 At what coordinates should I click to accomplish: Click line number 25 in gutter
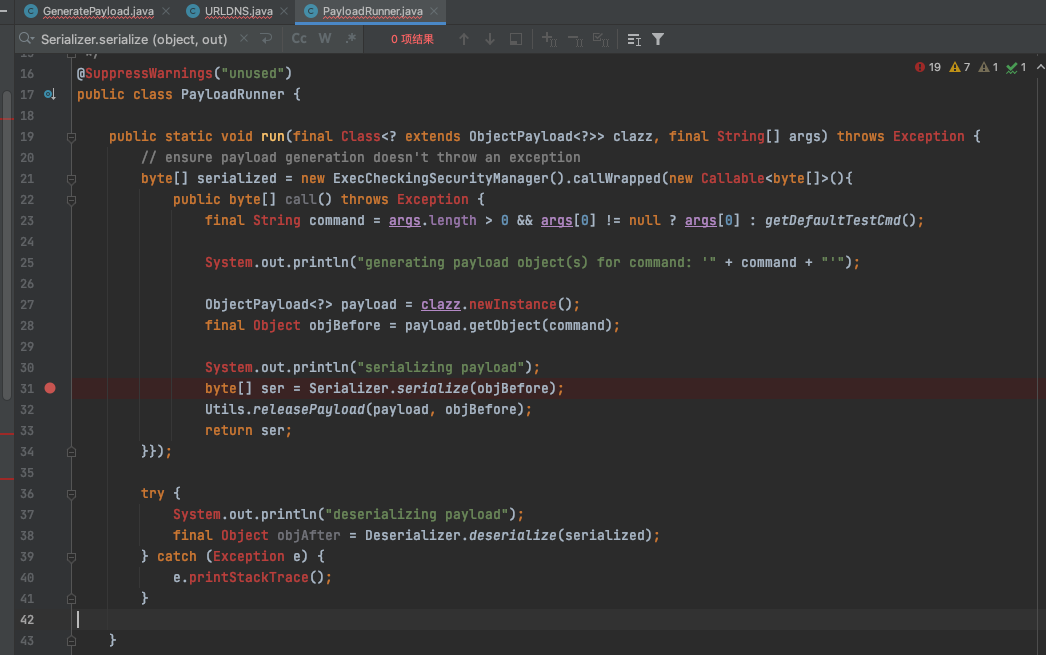click(x=27, y=263)
